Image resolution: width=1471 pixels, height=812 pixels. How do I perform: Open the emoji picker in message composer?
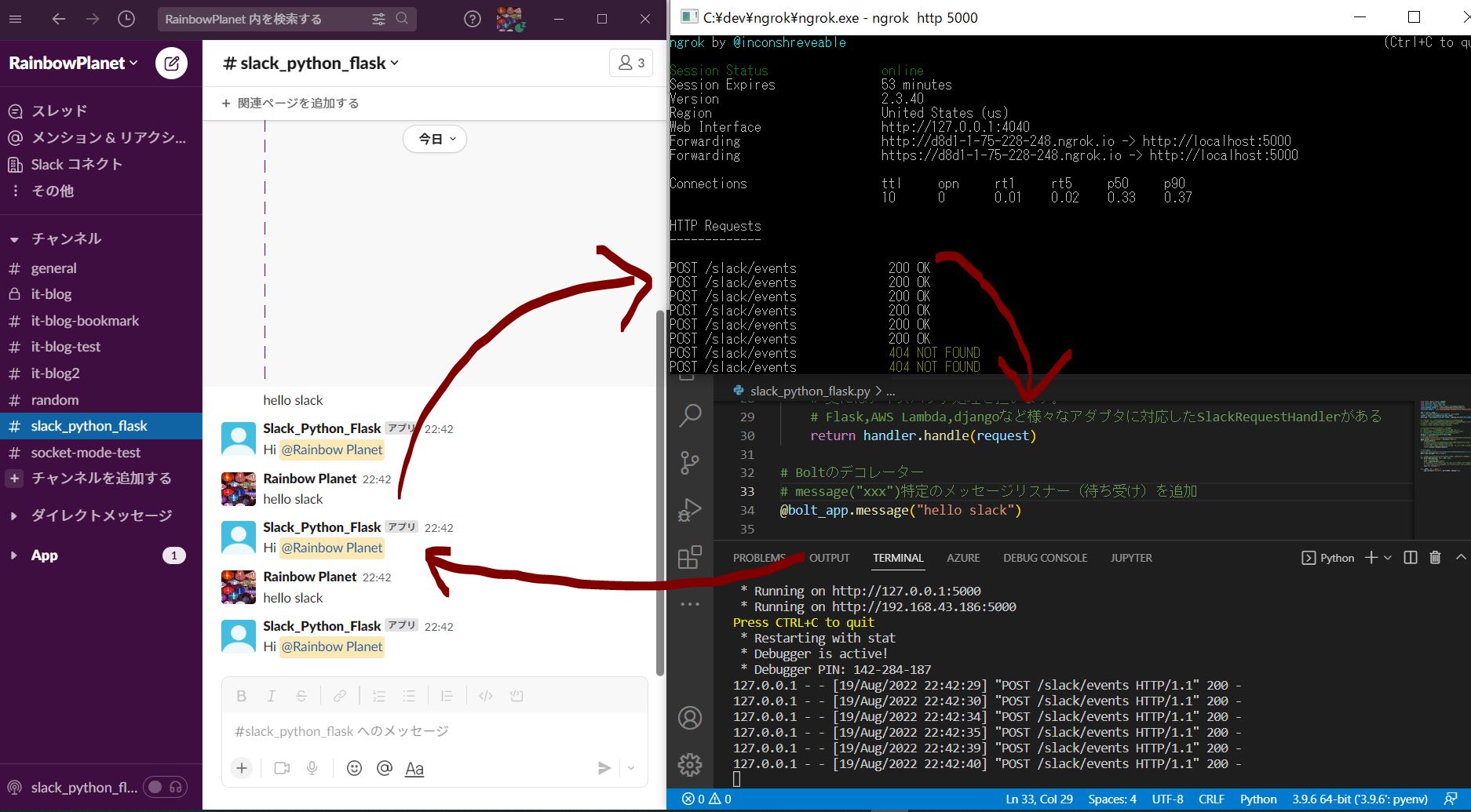354,768
